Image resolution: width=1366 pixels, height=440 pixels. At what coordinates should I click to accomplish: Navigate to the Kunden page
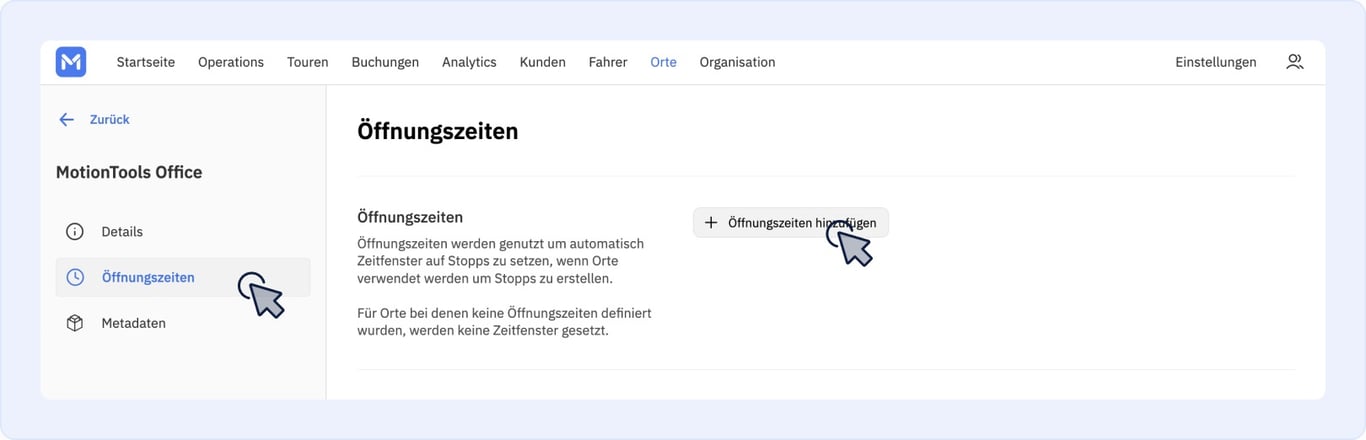pos(542,62)
